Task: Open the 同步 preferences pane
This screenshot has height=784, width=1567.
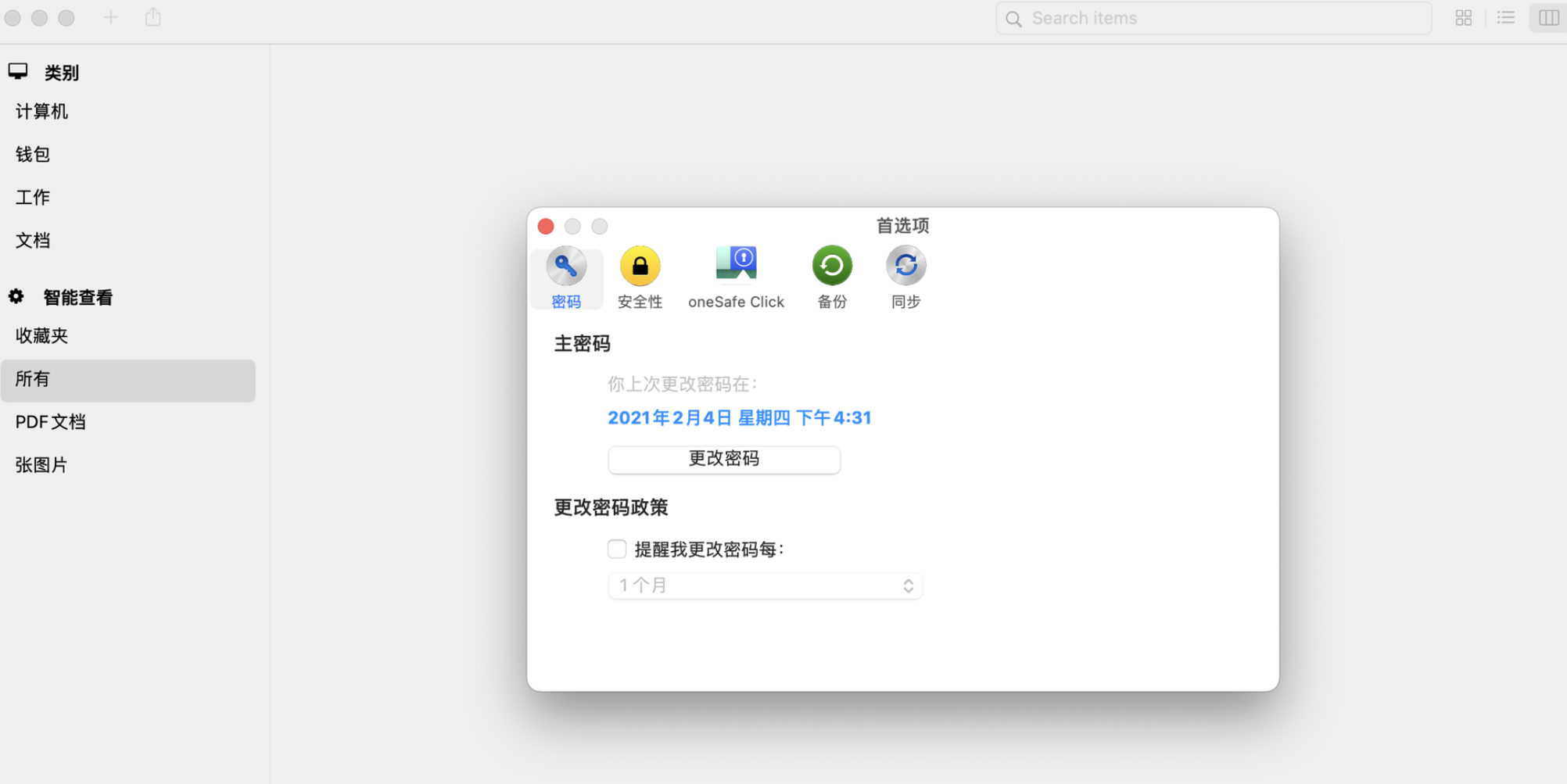Action: (x=905, y=277)
